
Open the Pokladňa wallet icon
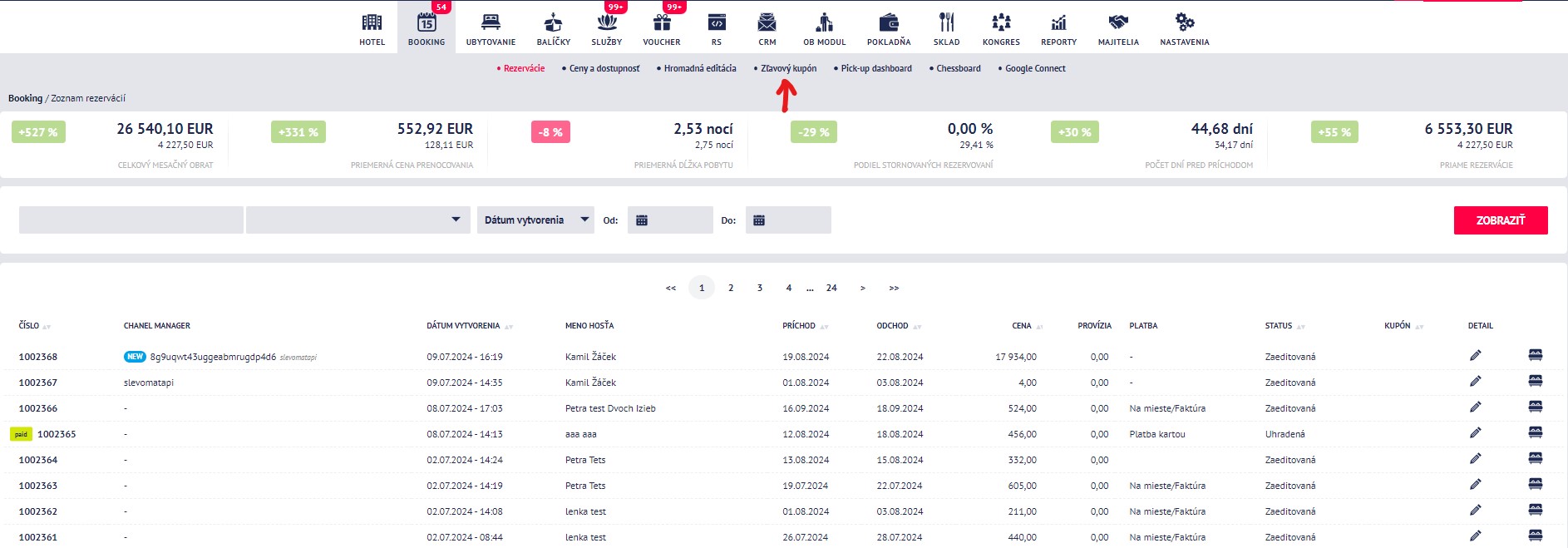tap(889, 22)
